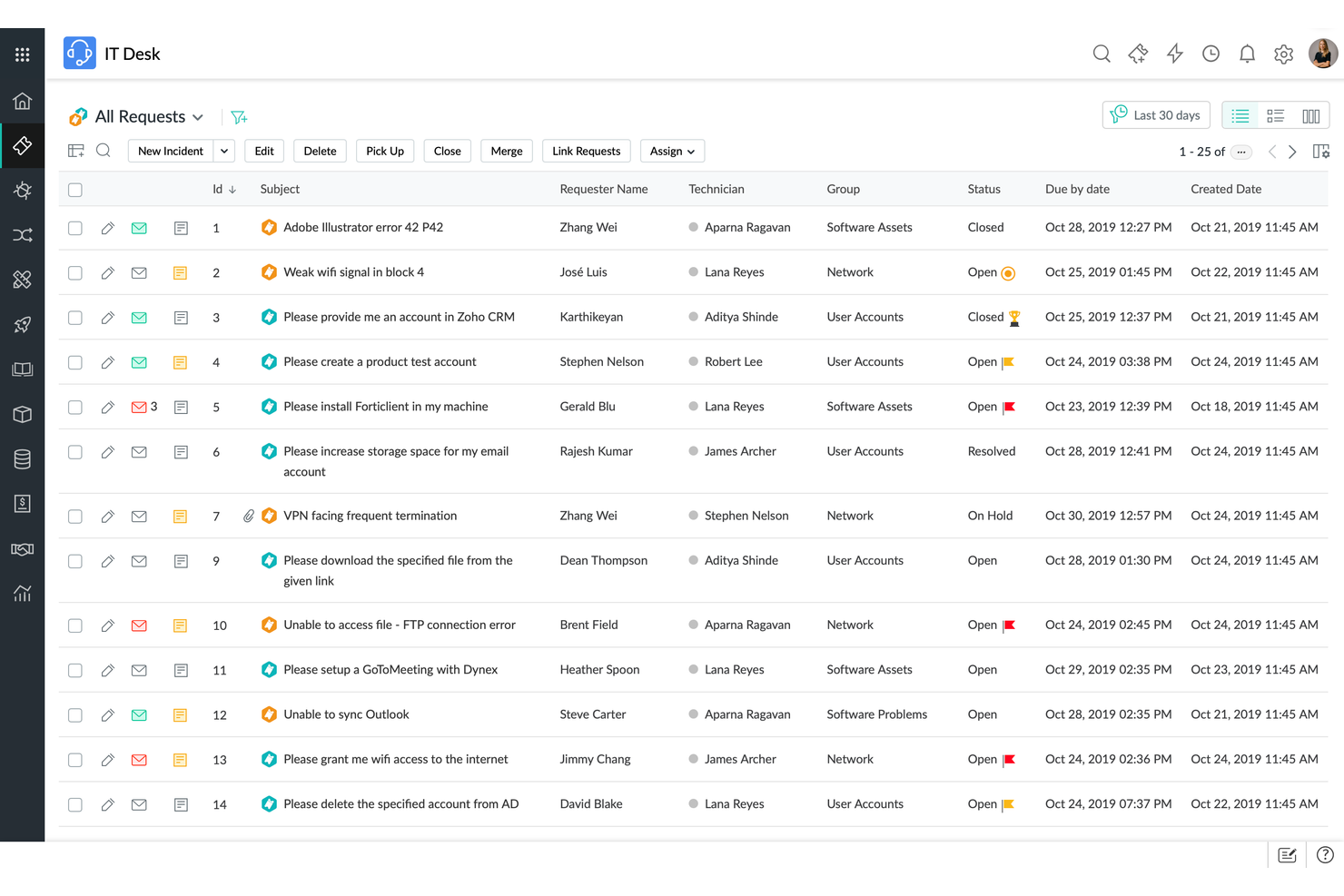Click the notifications bell icon
The height and width of the screenshot is (896, 1344).
pyautogui.click(x=1247, y=54)
